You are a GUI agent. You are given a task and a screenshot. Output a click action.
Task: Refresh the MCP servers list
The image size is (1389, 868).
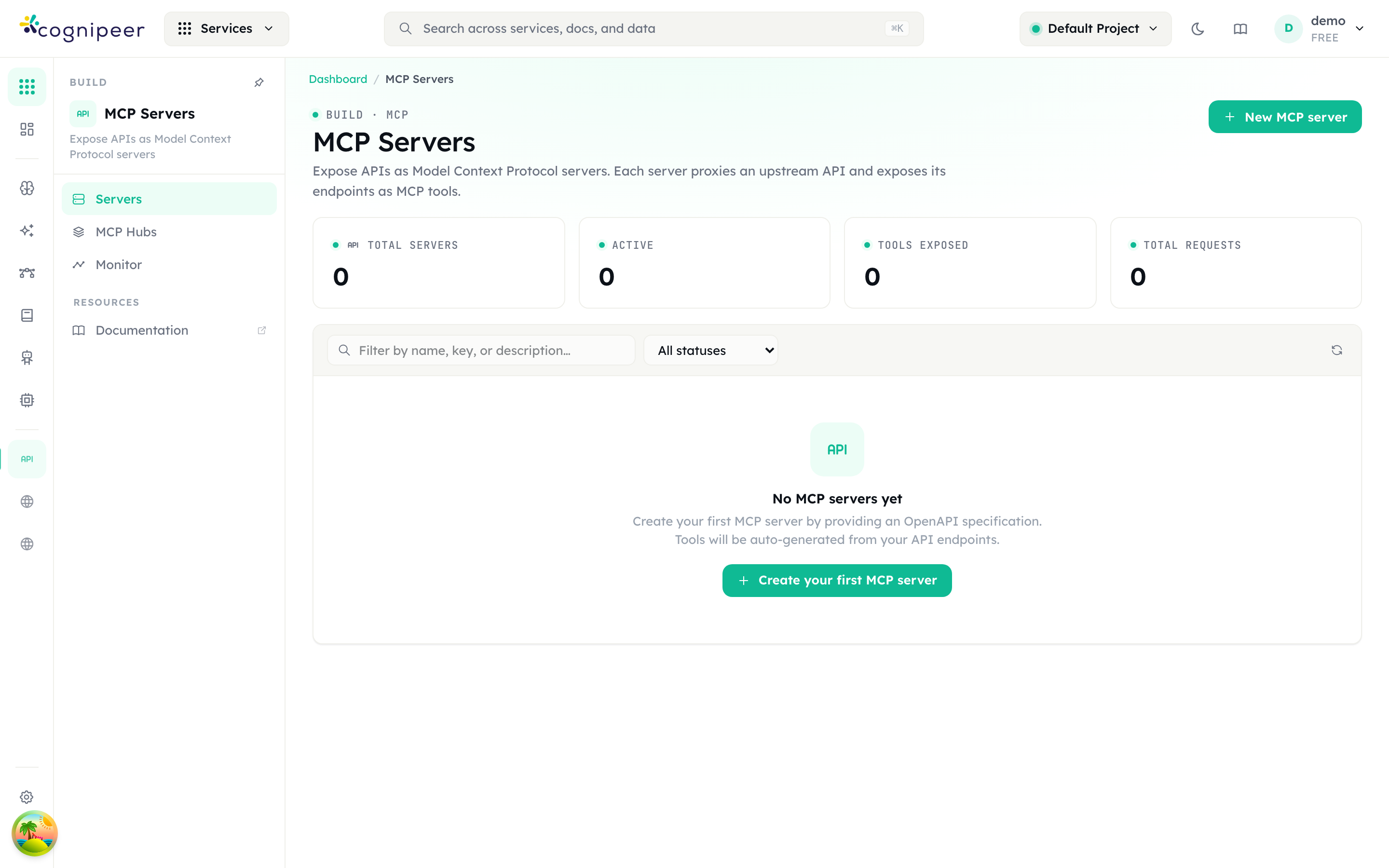tap(1337, 350)
